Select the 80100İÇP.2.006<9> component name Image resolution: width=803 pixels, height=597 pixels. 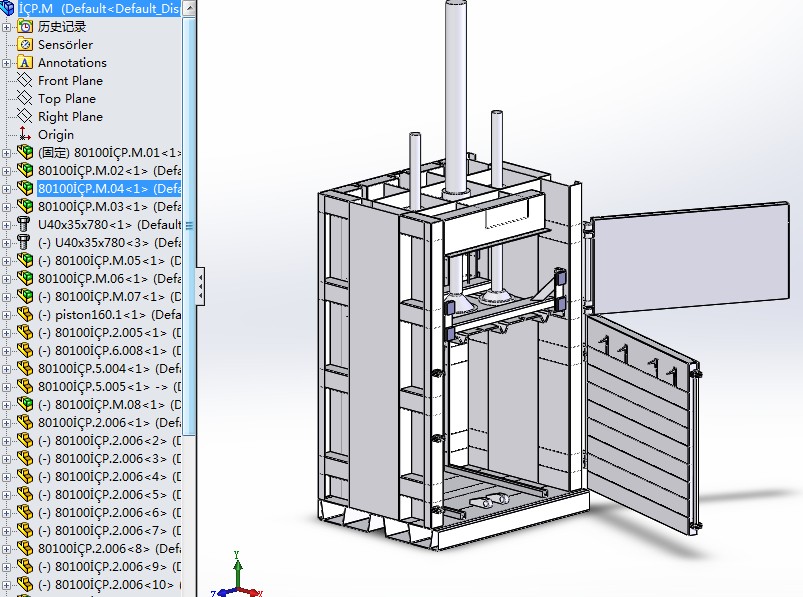(109, 566)
